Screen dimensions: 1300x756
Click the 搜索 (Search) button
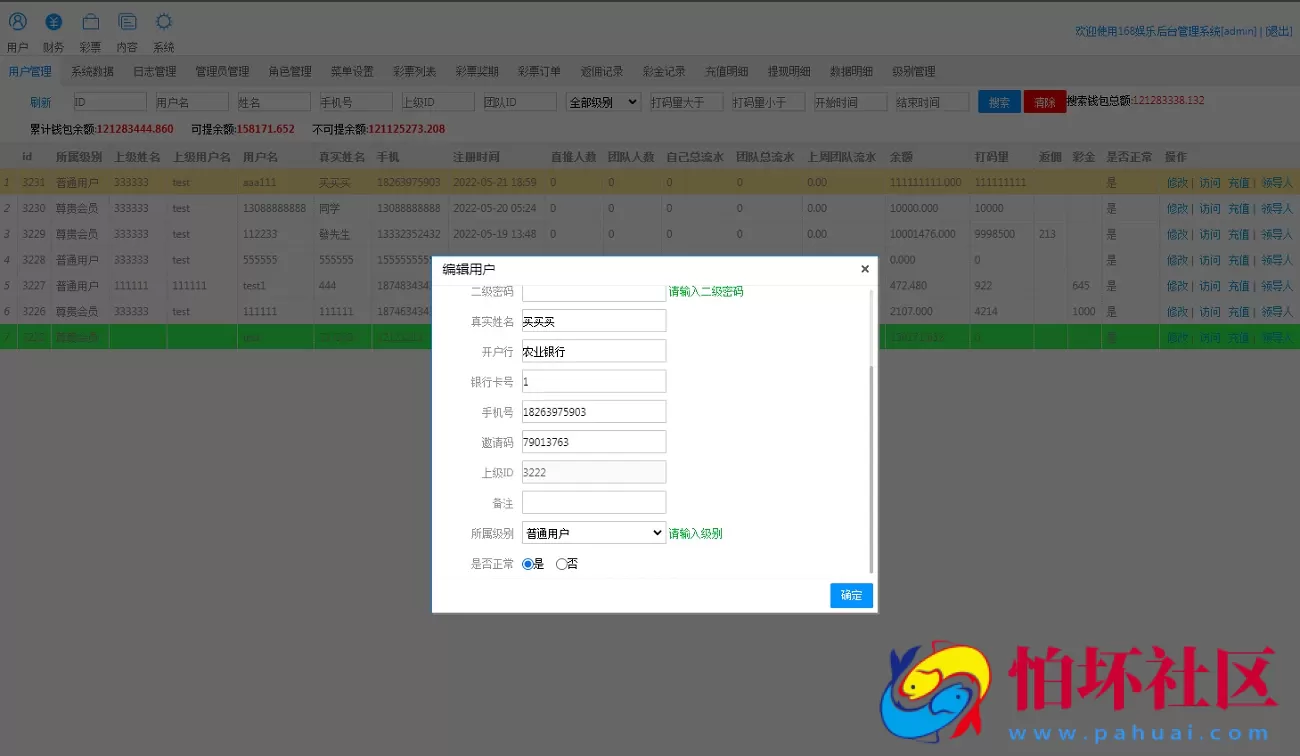coord(998,101)
